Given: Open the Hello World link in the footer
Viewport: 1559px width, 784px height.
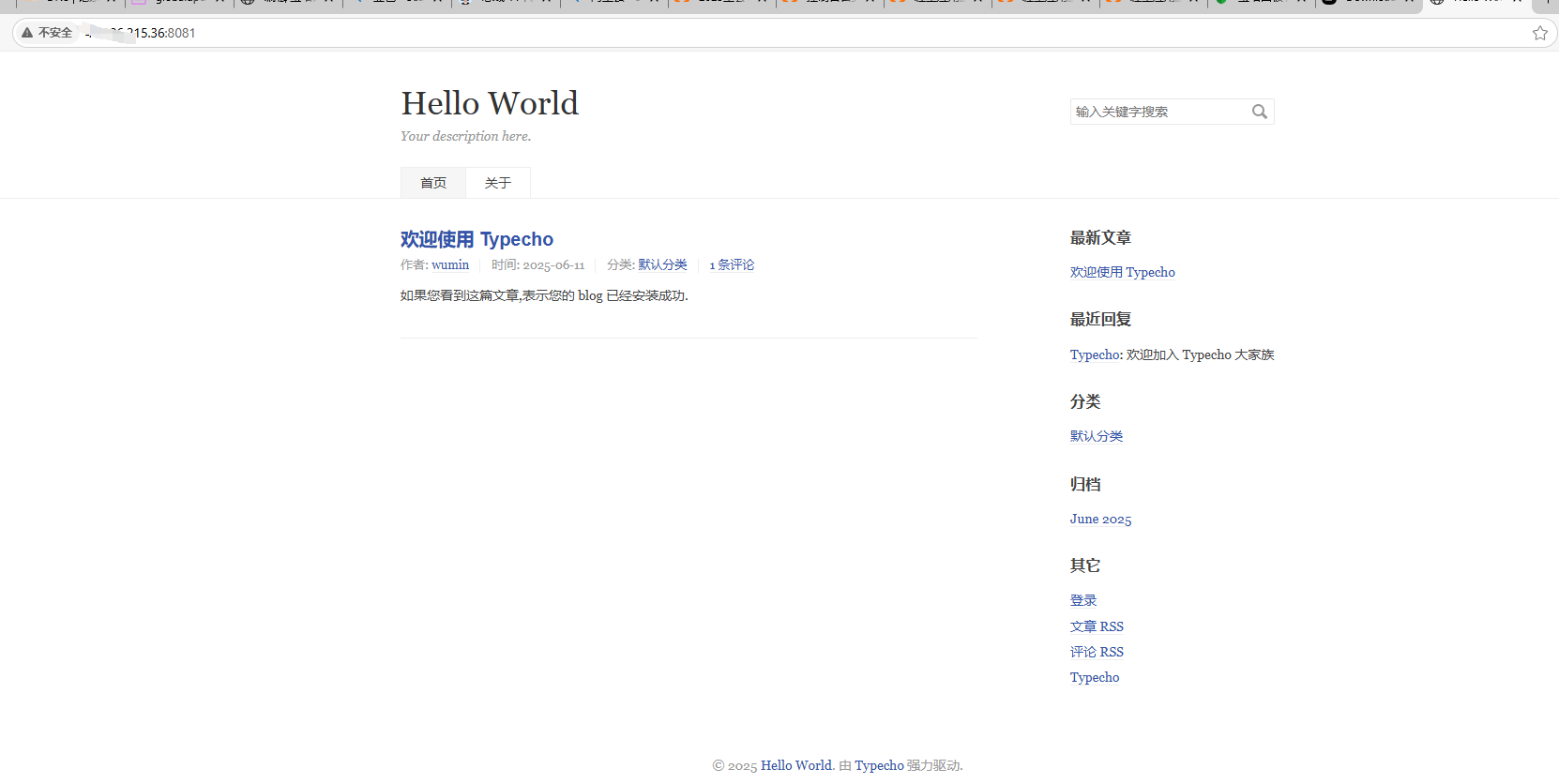Looking at the screenshot, I should pos(795,765).
